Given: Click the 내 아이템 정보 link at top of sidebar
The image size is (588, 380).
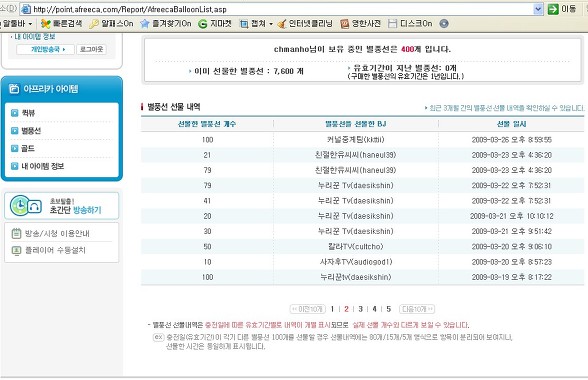Looking at the screenshot, I should pos(34,37).
